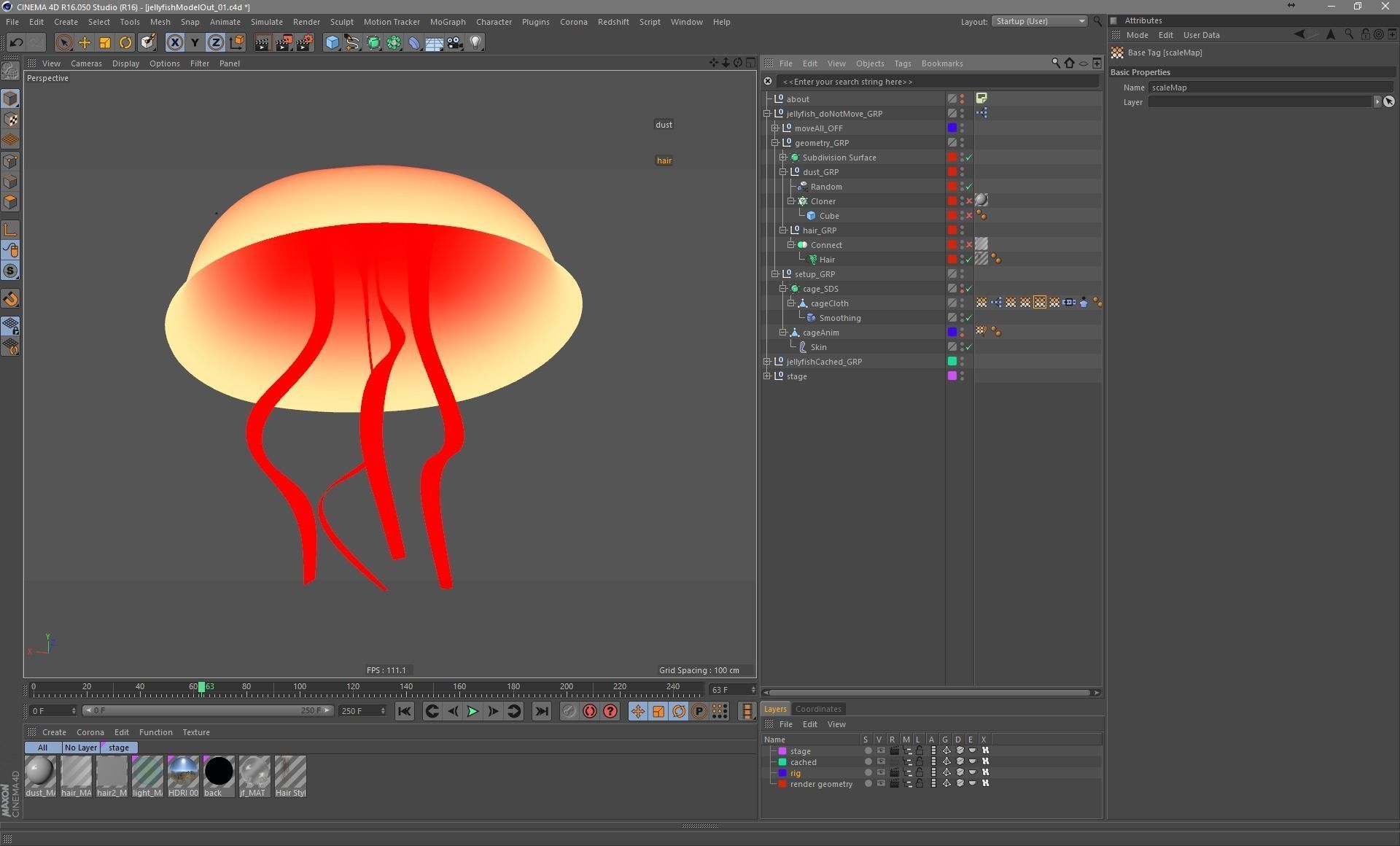
Task: Collapse the dust_GRP tree node
Action: (x=783, y=172)
